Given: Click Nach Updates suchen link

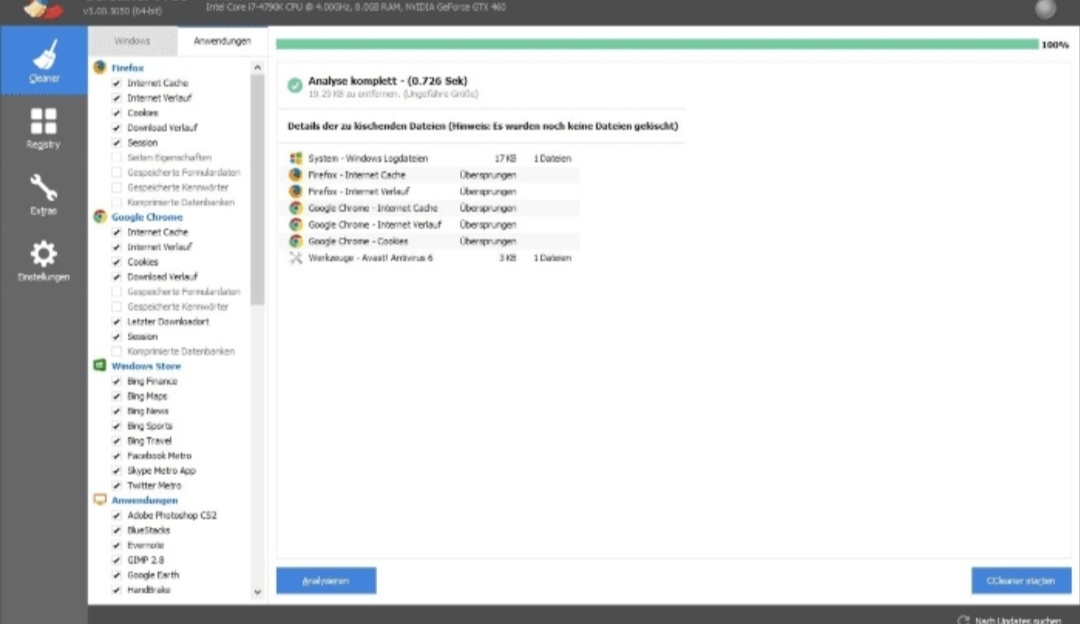Looking at the screenshot, I should click(1017, 621).
